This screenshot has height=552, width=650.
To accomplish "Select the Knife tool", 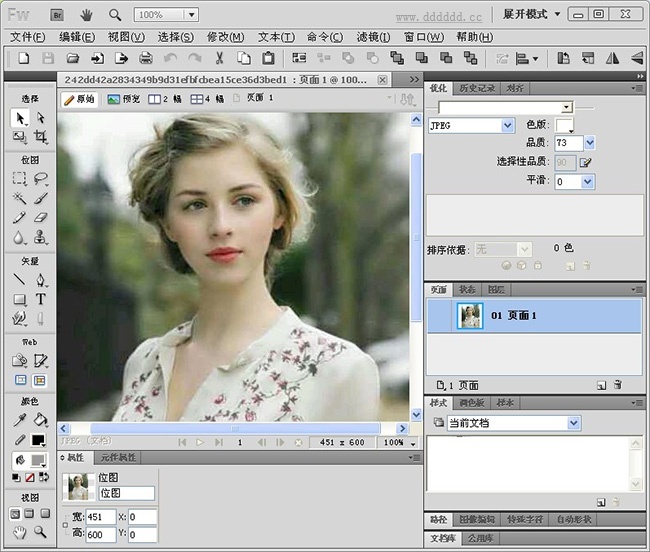I will [41, 318].
